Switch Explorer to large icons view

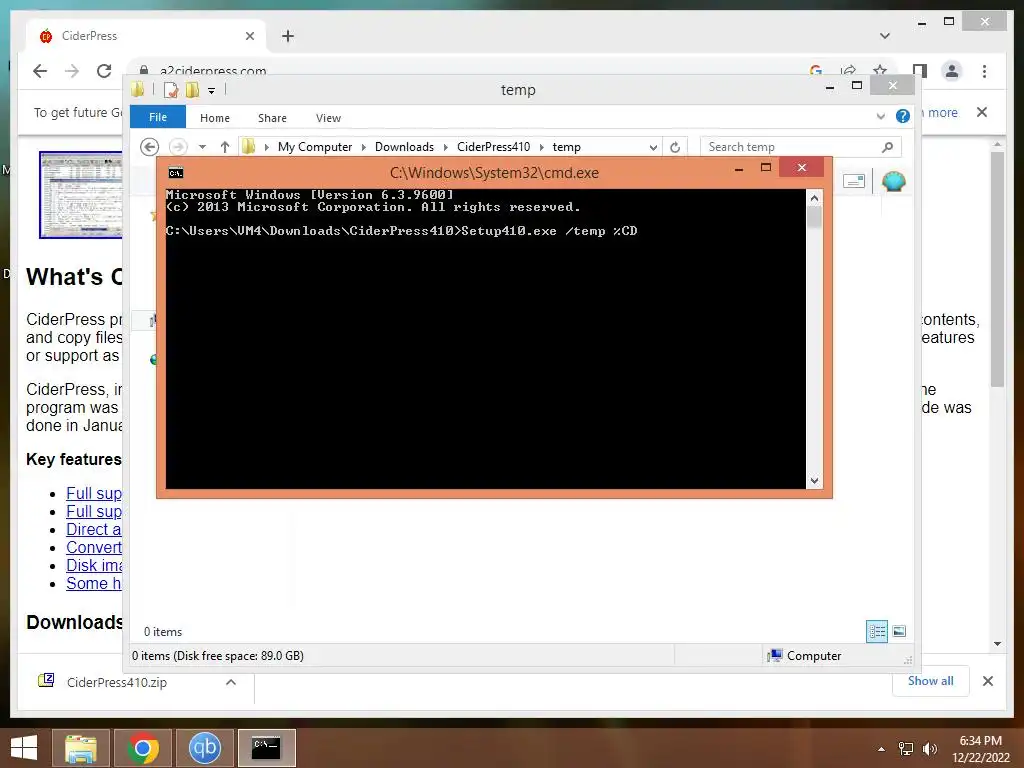[899, 631]
